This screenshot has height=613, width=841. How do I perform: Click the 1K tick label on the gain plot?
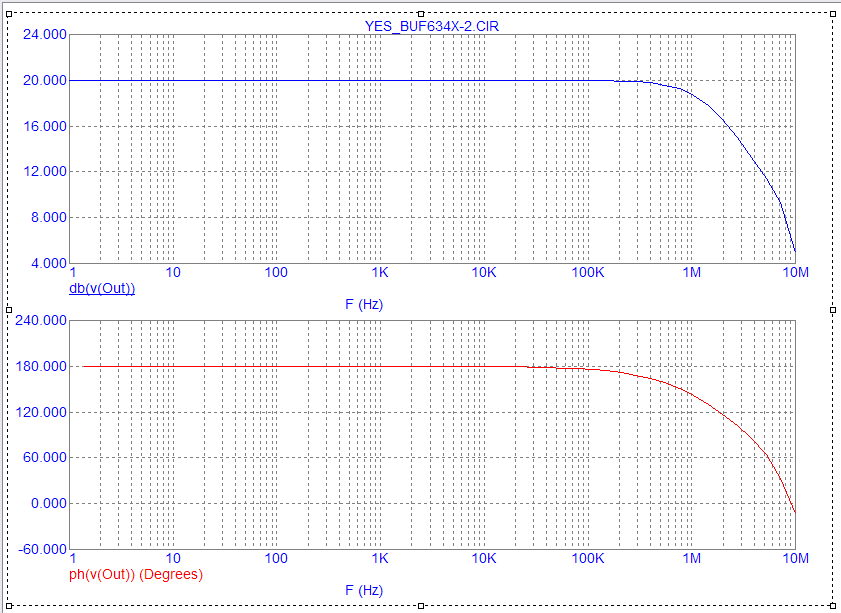click(380, 272)
